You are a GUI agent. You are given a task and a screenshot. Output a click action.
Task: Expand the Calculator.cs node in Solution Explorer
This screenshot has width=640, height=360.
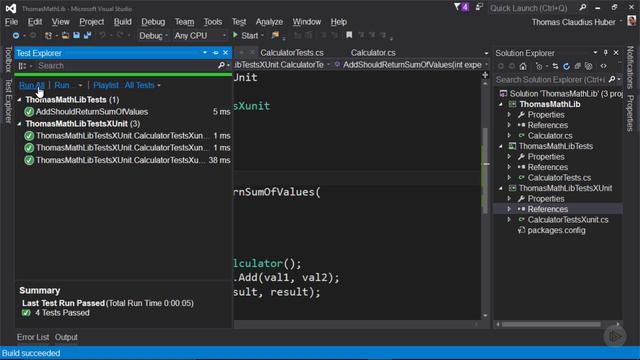click(x=509, y=136)
